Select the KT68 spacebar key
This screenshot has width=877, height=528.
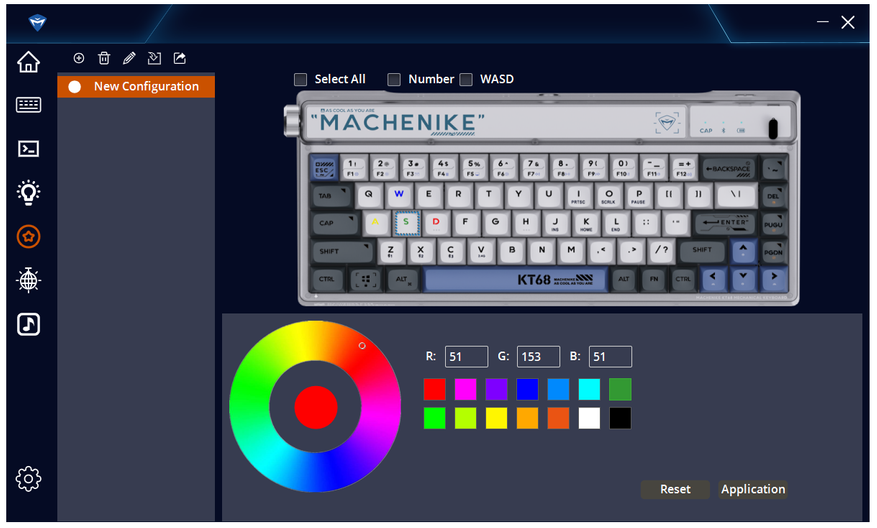tap(516, 279)
